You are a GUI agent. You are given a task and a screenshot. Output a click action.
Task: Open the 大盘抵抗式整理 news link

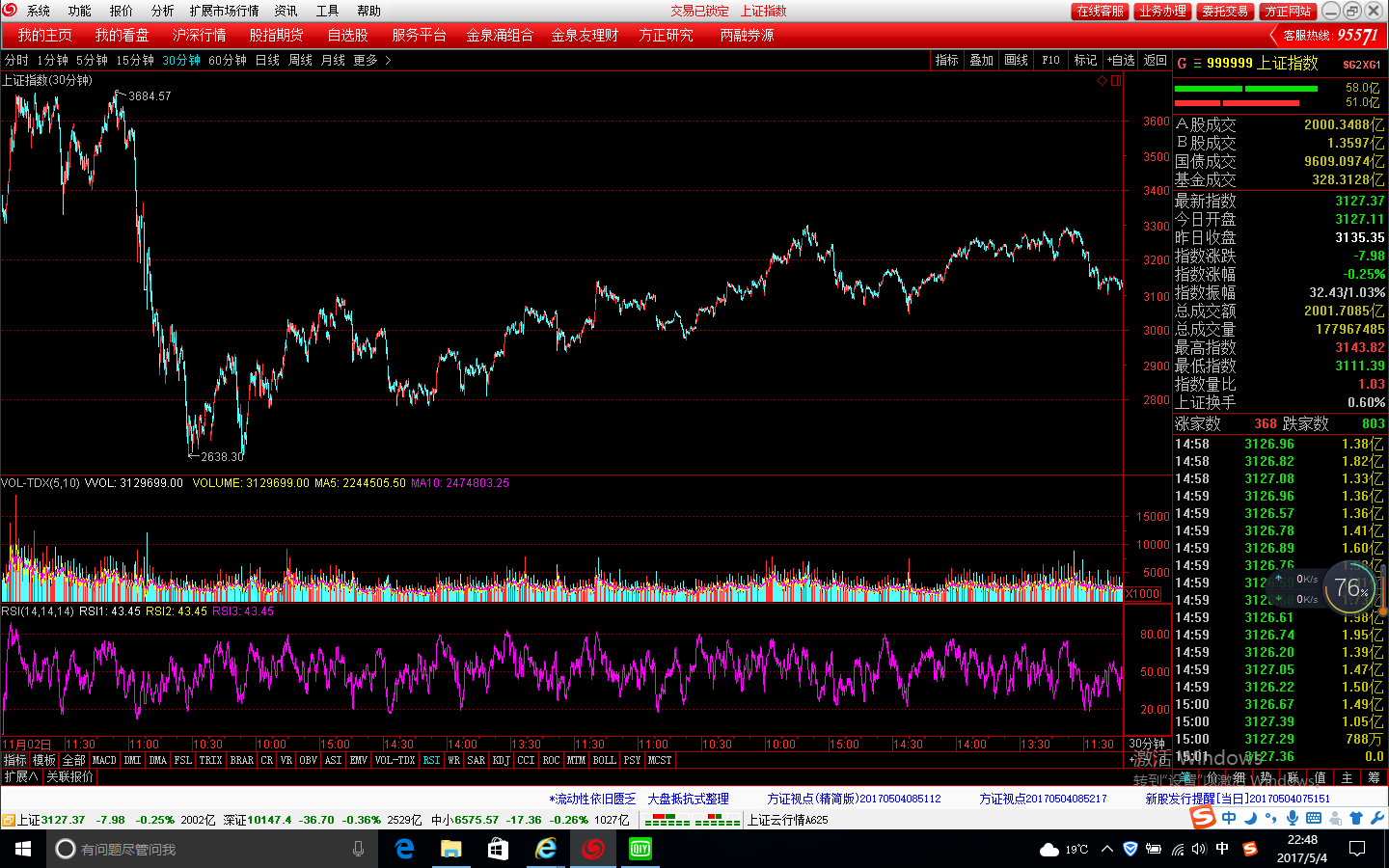(x=688, y=799)
